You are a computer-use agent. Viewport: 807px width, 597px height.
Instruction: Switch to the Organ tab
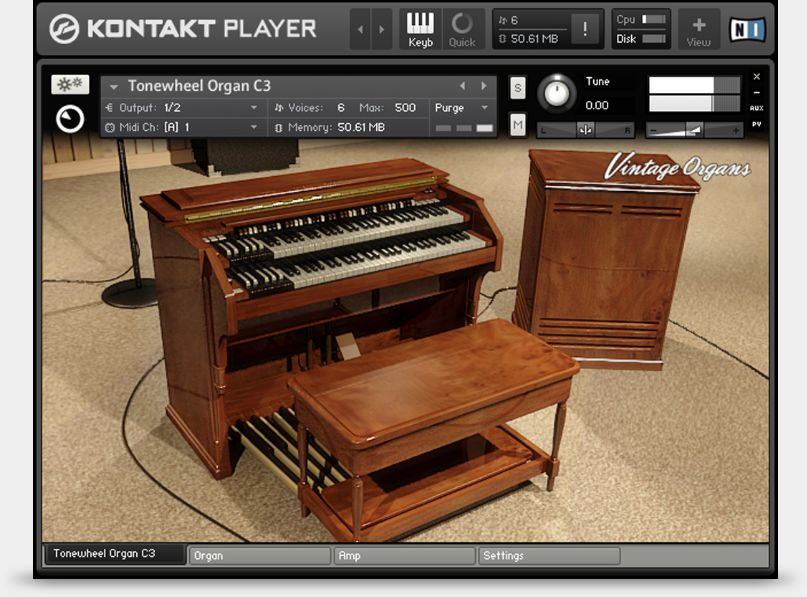pos(259,555)
